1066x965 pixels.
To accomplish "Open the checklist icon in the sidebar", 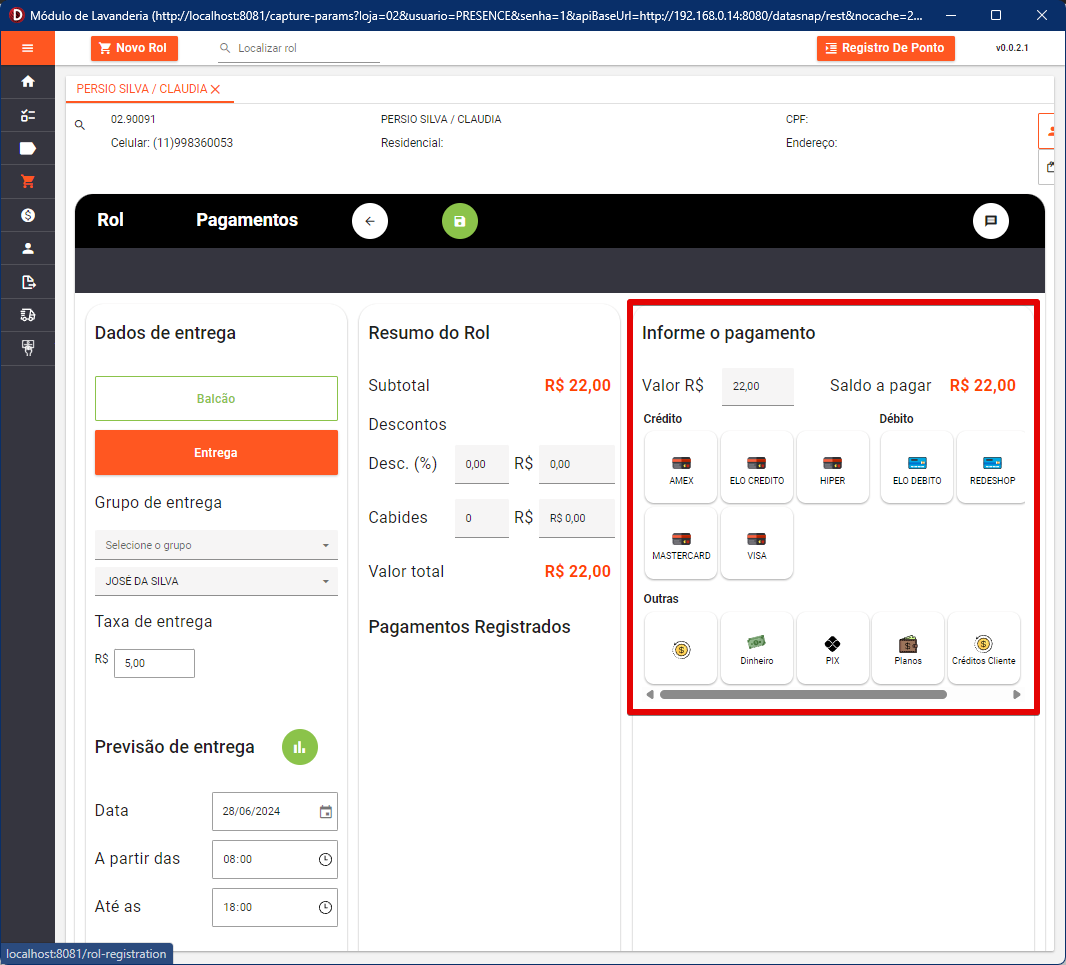I will tap(27, 116).
